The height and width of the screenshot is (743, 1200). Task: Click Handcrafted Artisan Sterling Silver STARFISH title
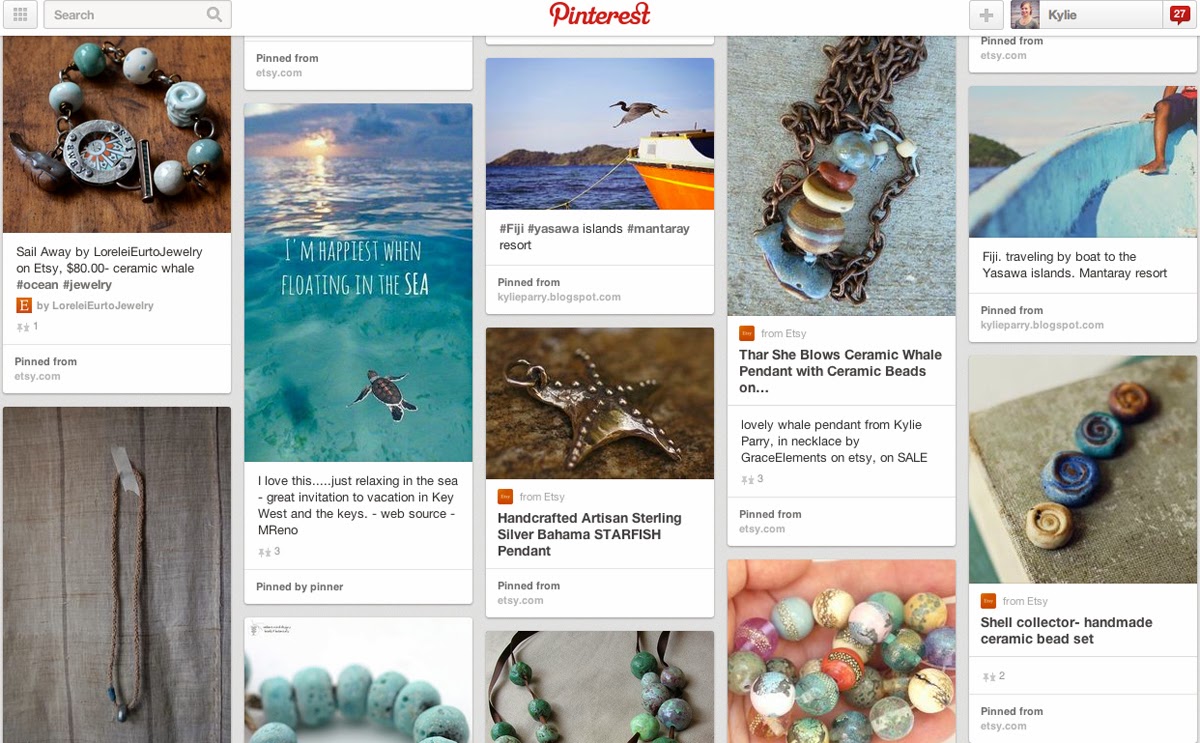(590, 534)
